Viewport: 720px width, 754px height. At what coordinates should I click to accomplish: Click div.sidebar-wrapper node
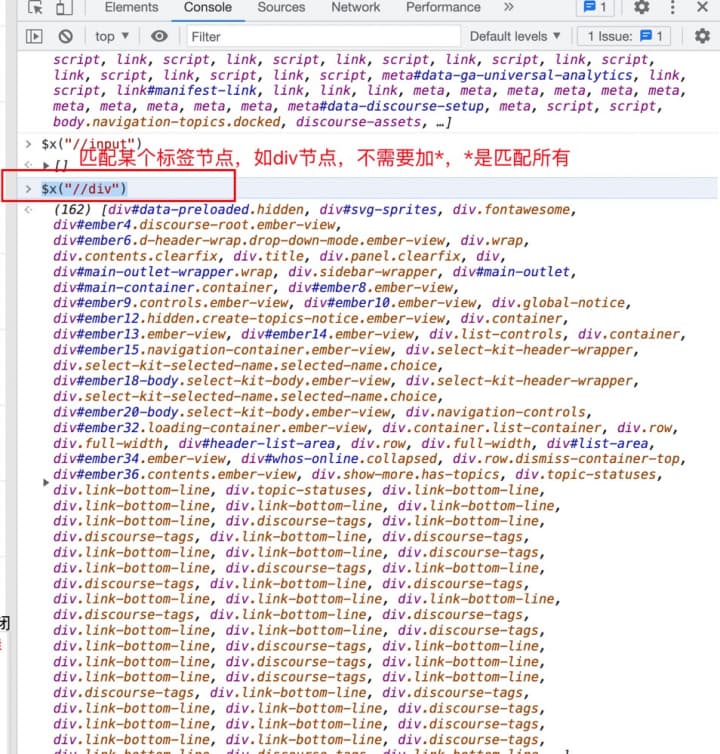(363, 272)
